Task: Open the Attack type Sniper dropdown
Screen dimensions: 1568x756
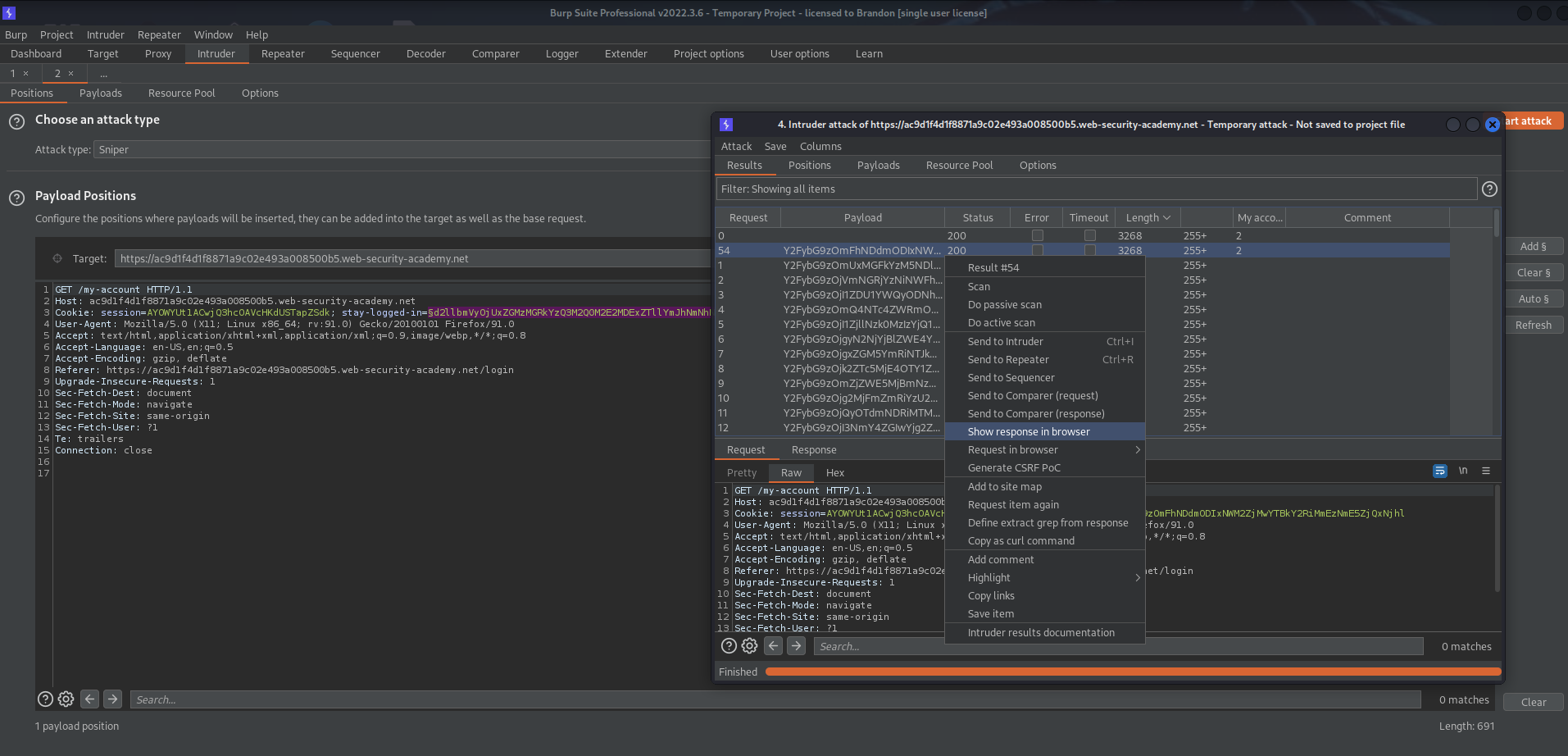Action: tap(402, 149)
